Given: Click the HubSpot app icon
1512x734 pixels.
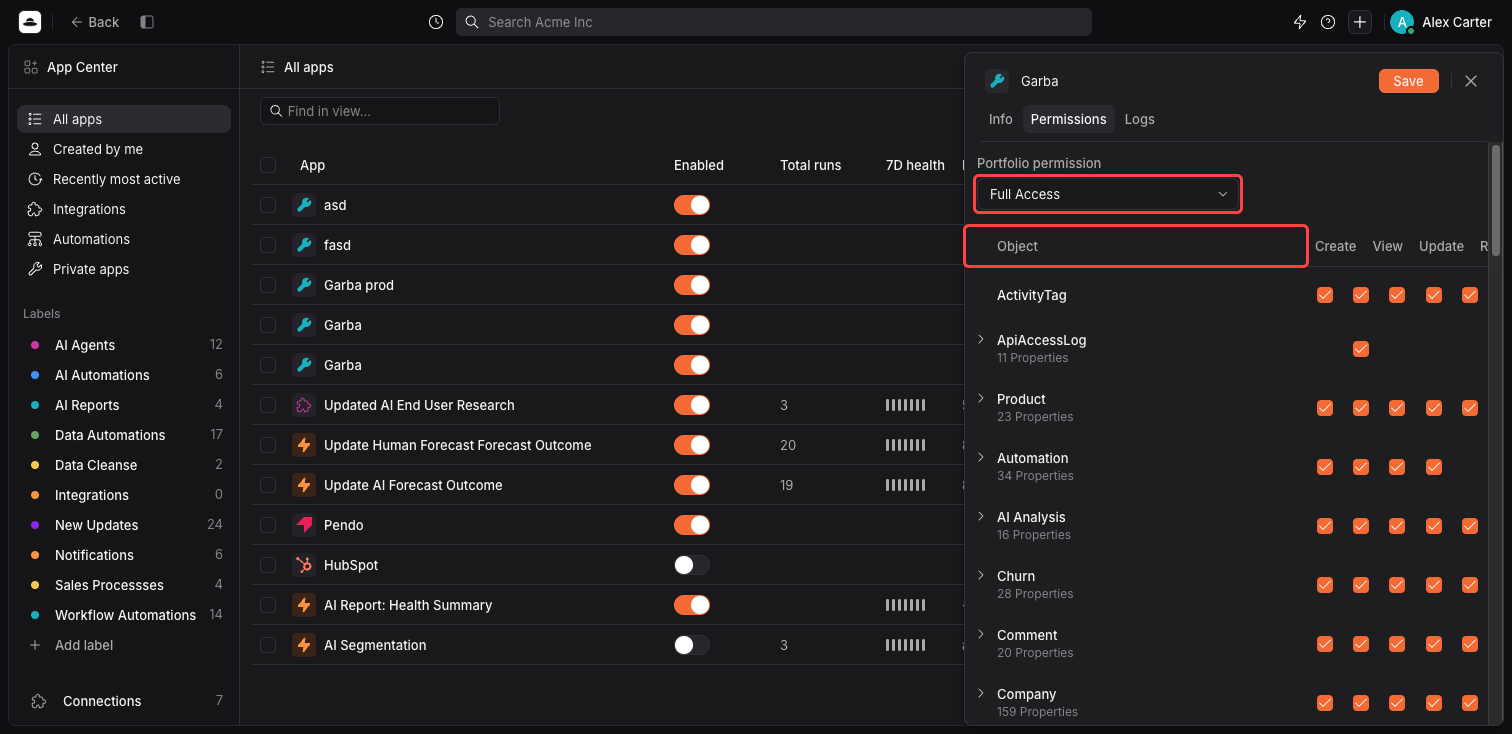Looking at the screenshot, I should pos(304,565).
